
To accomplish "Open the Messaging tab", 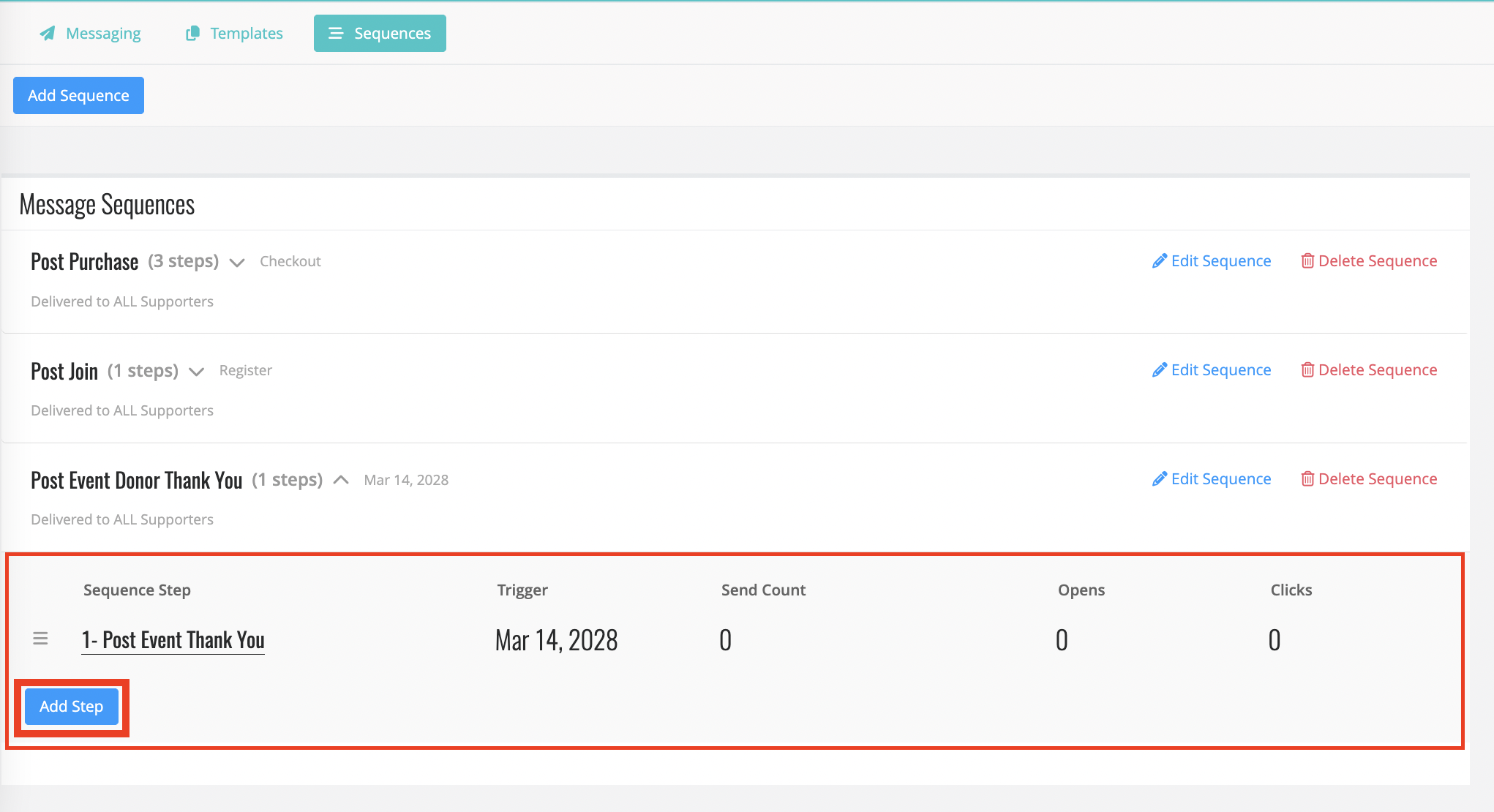I will (x=90, y=34).
